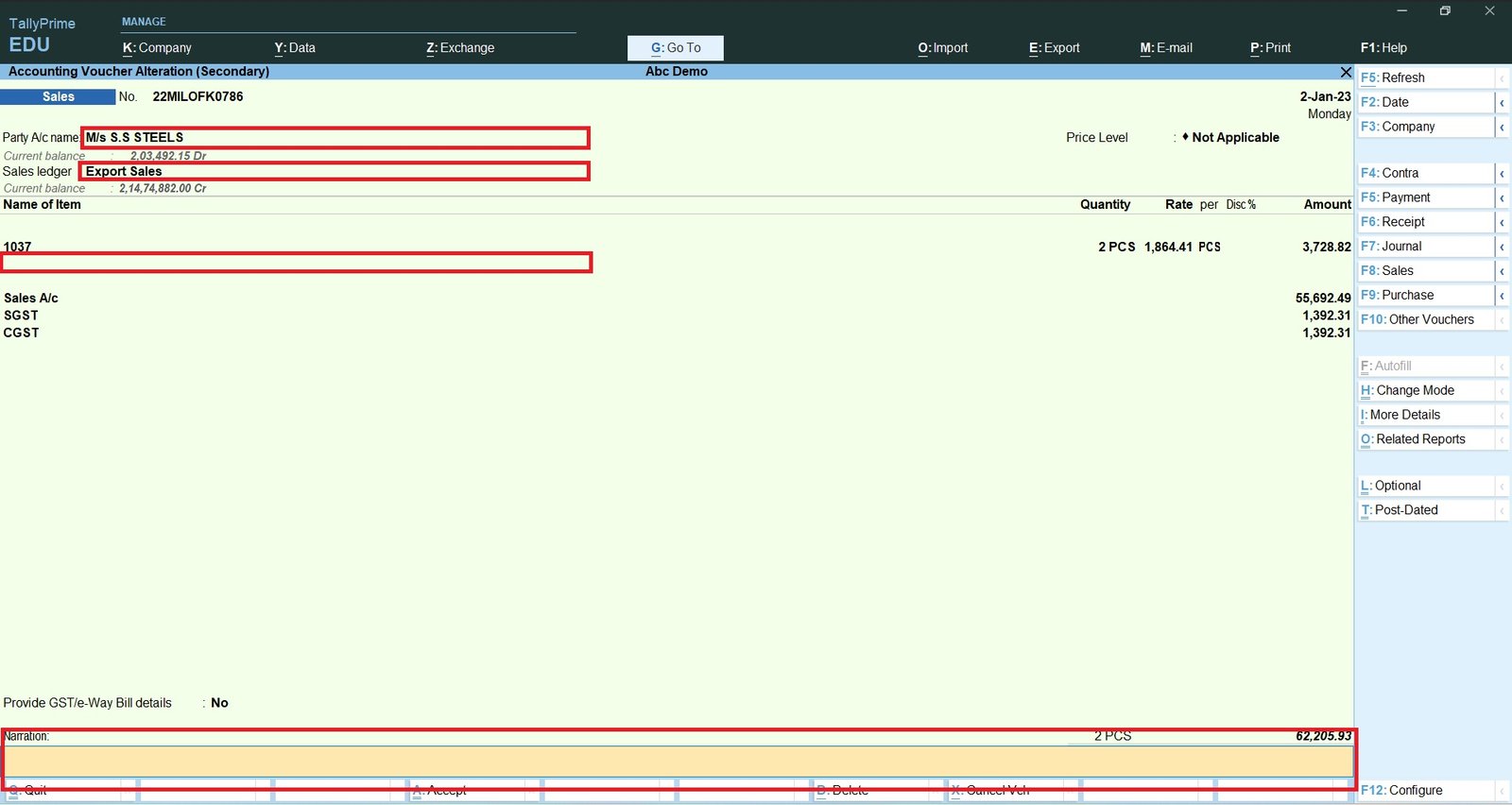Open the Z: Exchange menu
This screenshot has width=1512, height=805.
point(460,48)
